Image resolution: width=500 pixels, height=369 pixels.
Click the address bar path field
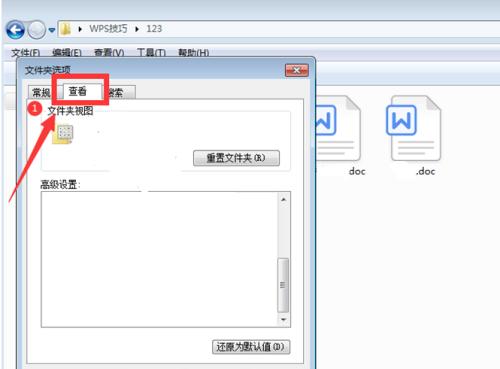pos(279,29)
